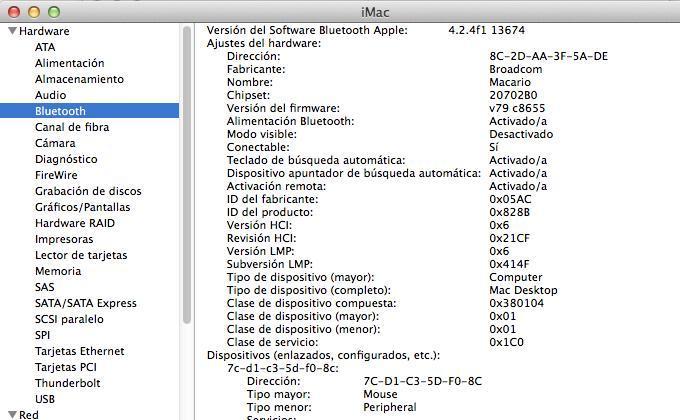Select the highlighted Bluetooth entry
The width and height of the screenshot is (680, 420).
pos(60,111)
